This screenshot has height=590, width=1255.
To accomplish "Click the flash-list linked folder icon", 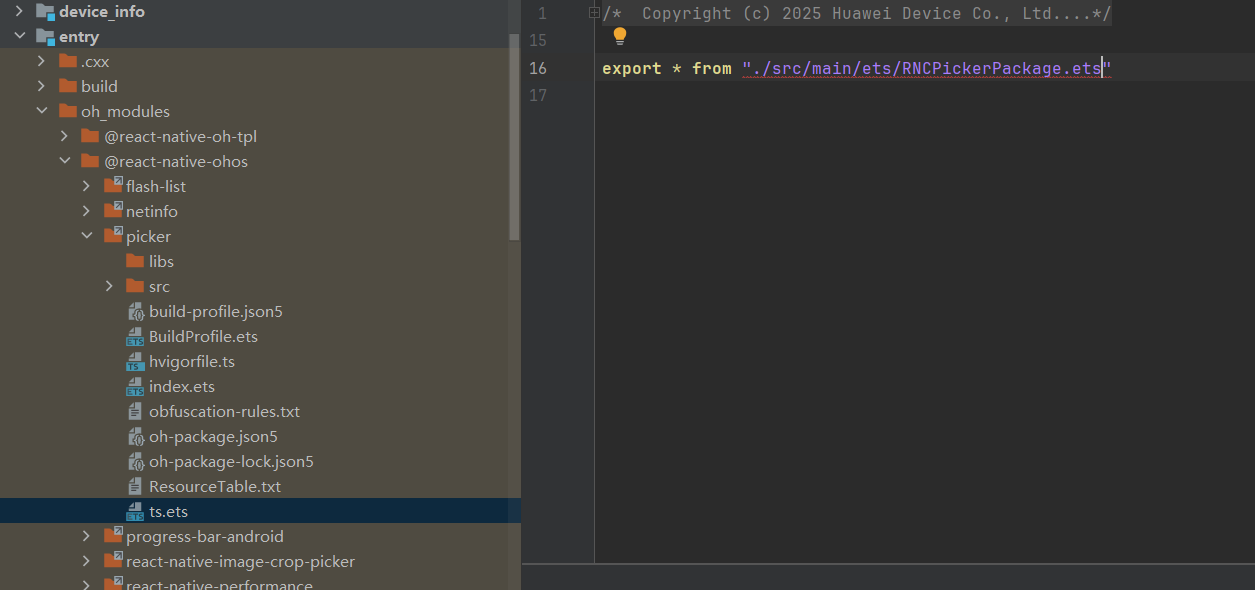I will coord(113,186).
